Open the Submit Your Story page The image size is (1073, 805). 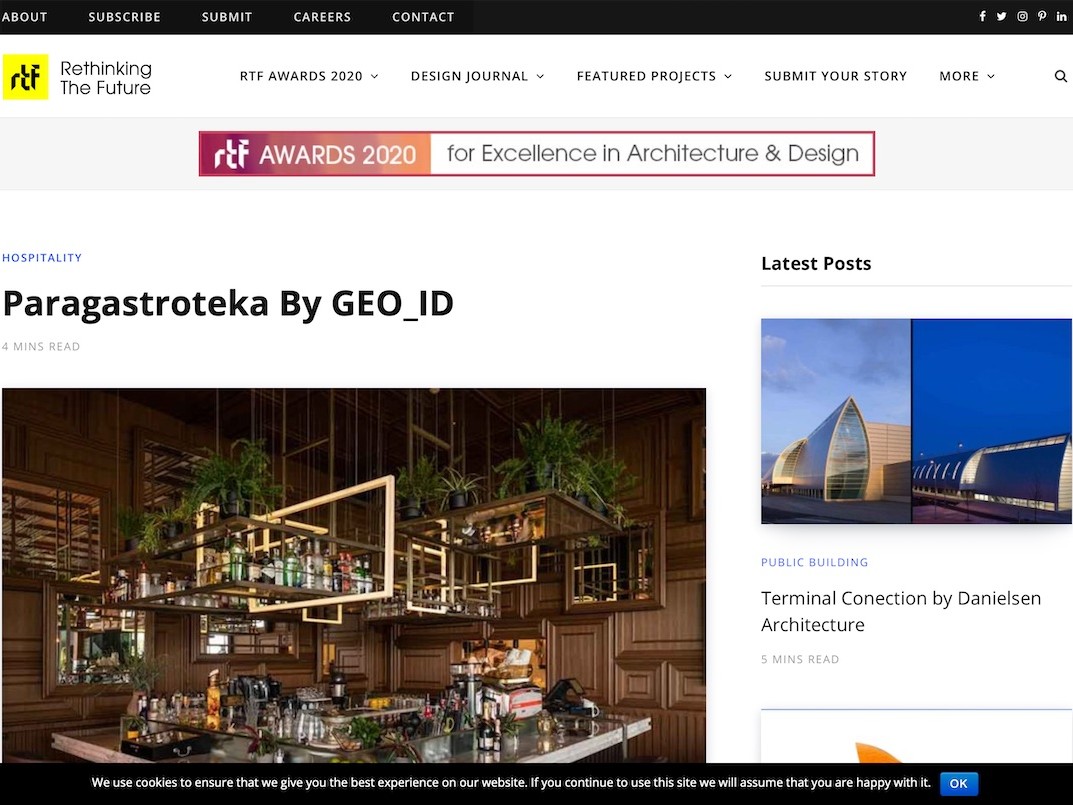(836, 76)
